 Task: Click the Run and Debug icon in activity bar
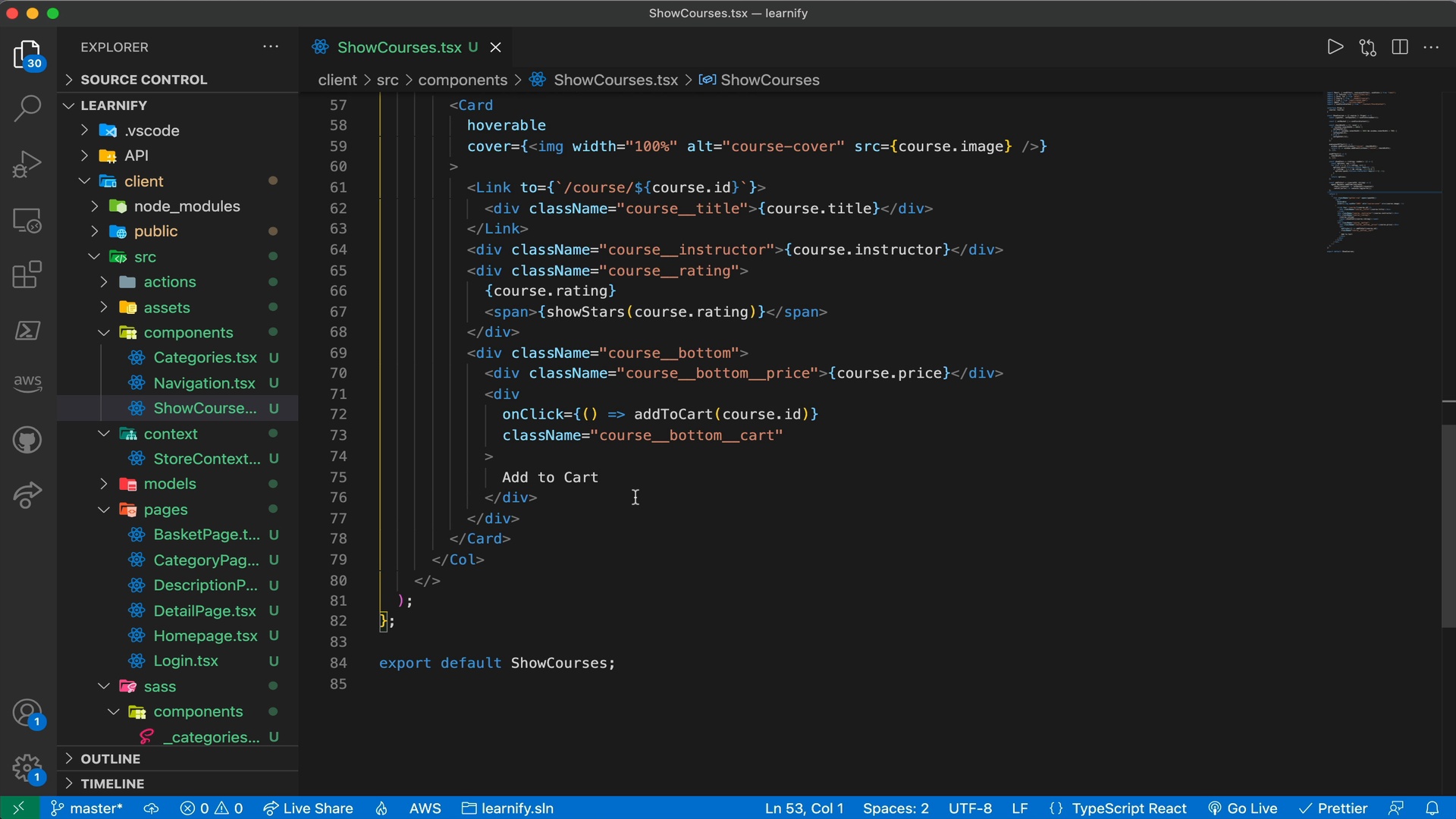[x=27, y=164]
